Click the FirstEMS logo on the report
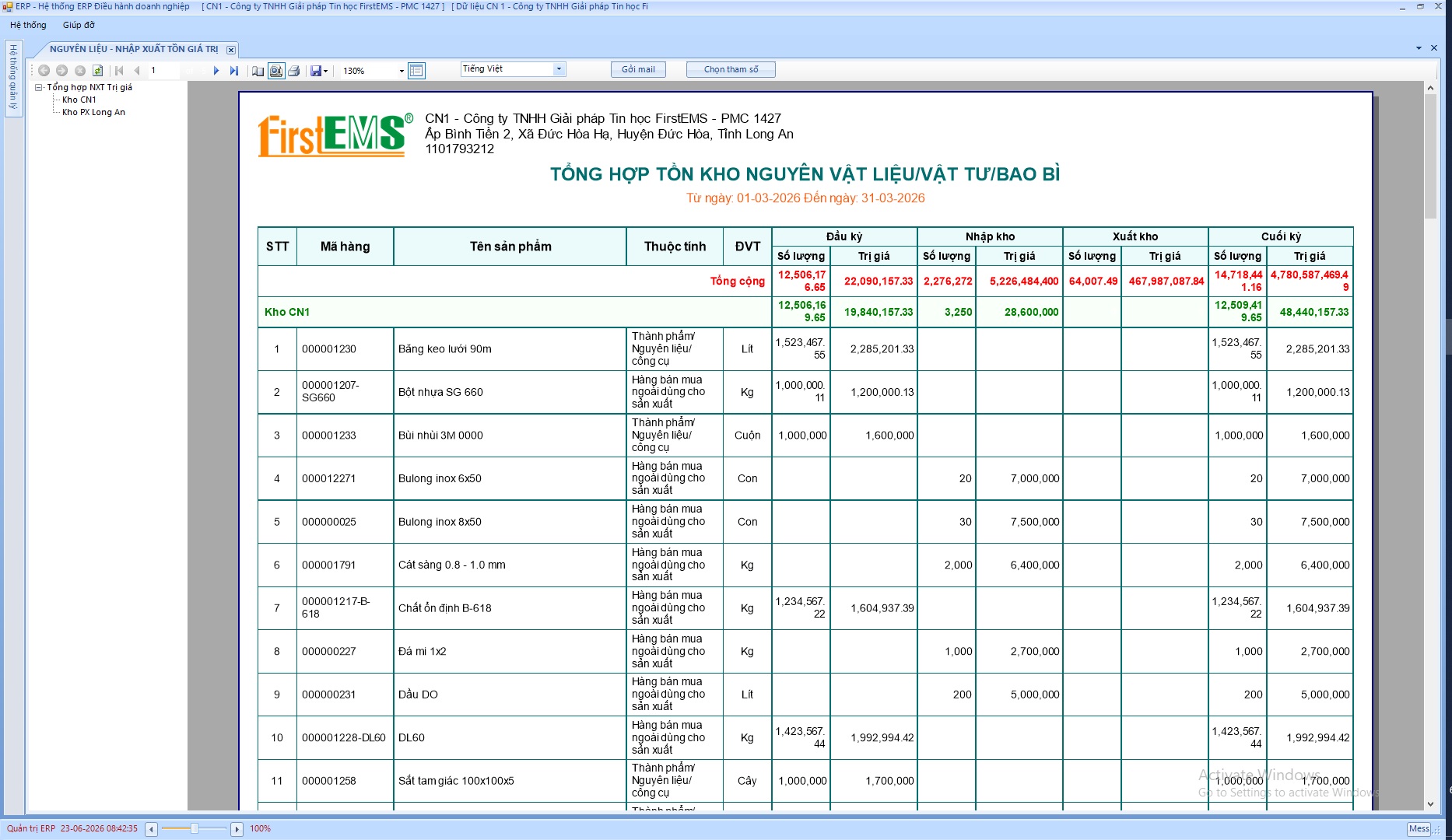Viewport: 1452px width, 840px height. pos(335,135)
